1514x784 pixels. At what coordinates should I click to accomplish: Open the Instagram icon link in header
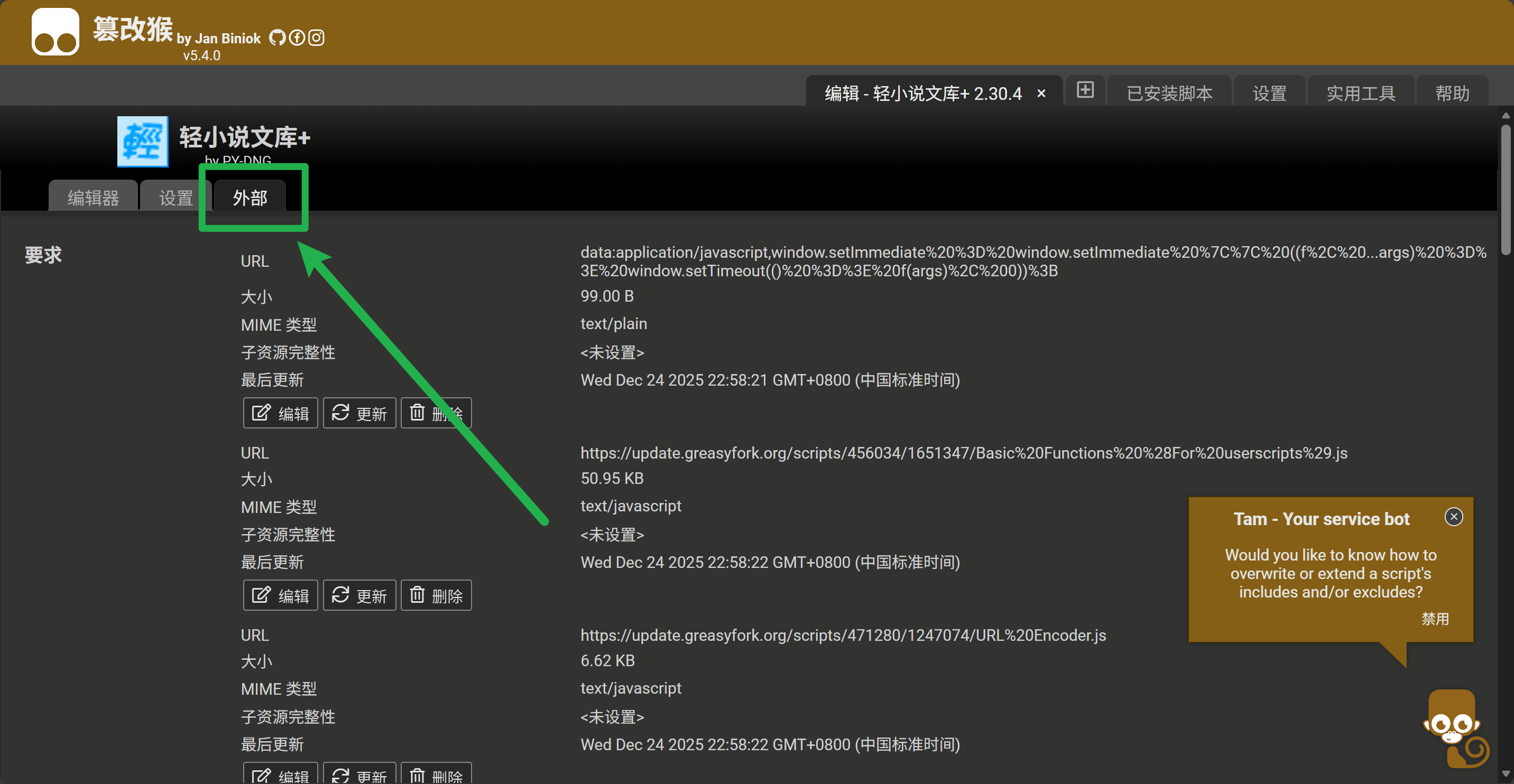(316, 38)
